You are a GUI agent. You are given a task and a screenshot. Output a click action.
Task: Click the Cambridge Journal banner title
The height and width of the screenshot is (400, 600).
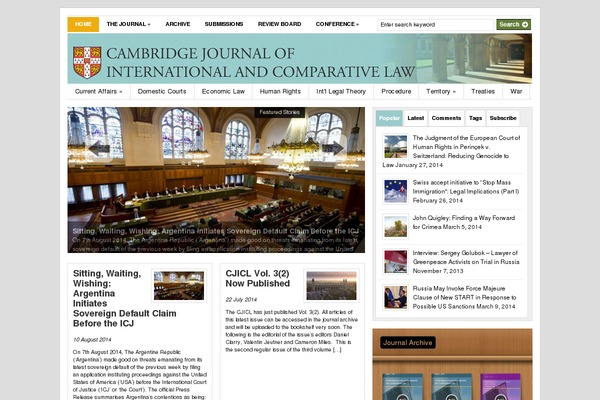pos(261,62)
